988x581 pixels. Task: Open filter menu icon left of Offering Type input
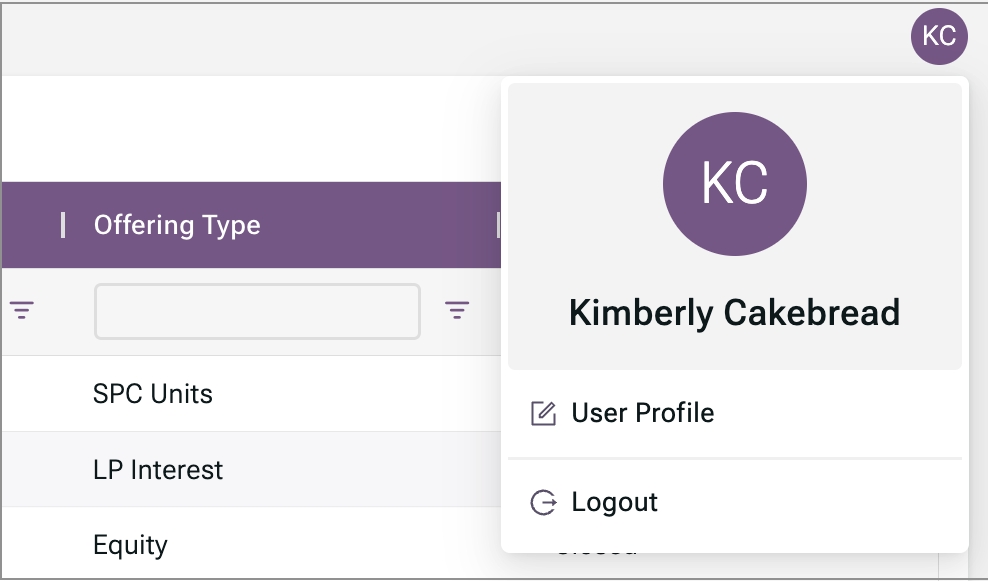pos(22,311)
